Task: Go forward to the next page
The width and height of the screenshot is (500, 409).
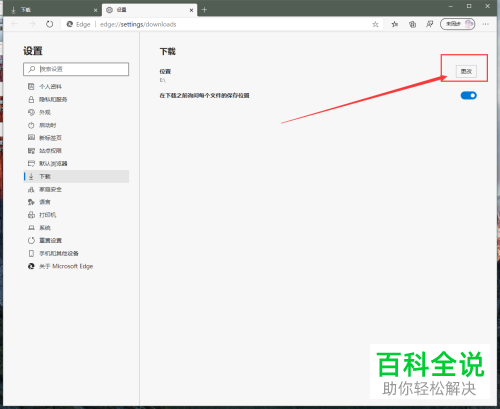Action: point(32,24)
